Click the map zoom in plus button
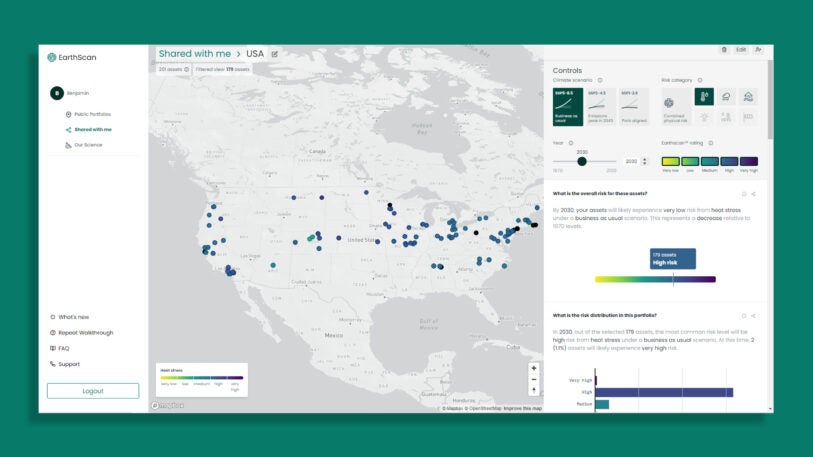Image resolution: width=813 pixels, height=457 pixels. [534, 368]
